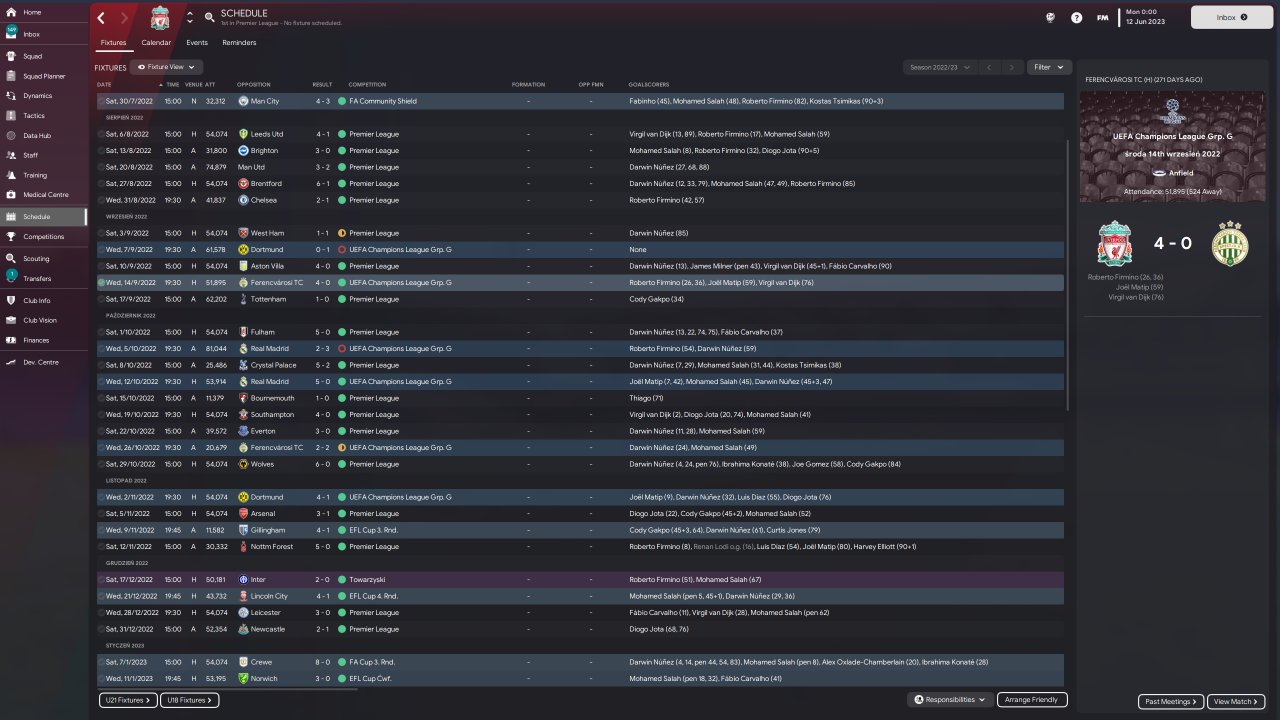Switch to the Reminders tab
1280x720 pixels.
pos(239,43)
